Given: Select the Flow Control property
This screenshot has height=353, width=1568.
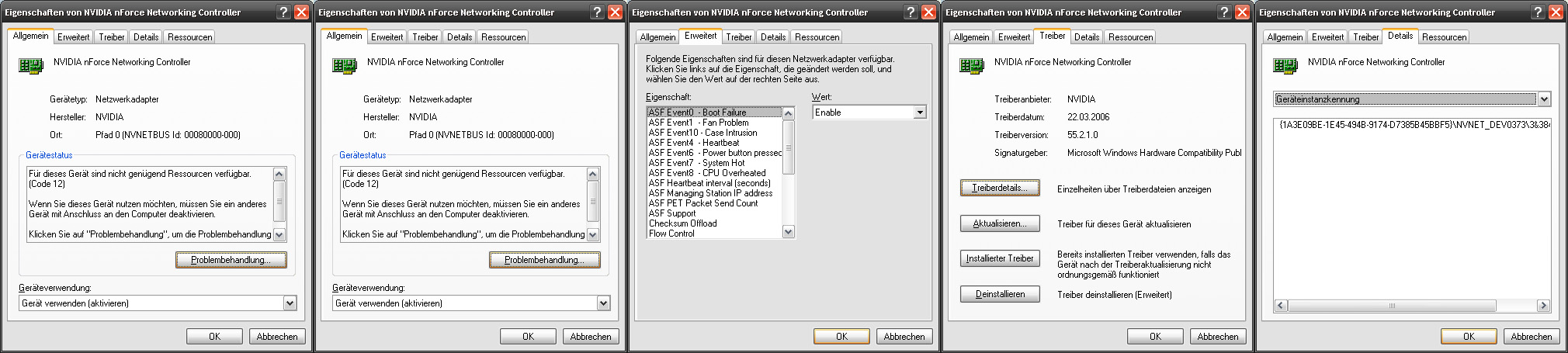Looking at the screenshot, I should [714, 234].
